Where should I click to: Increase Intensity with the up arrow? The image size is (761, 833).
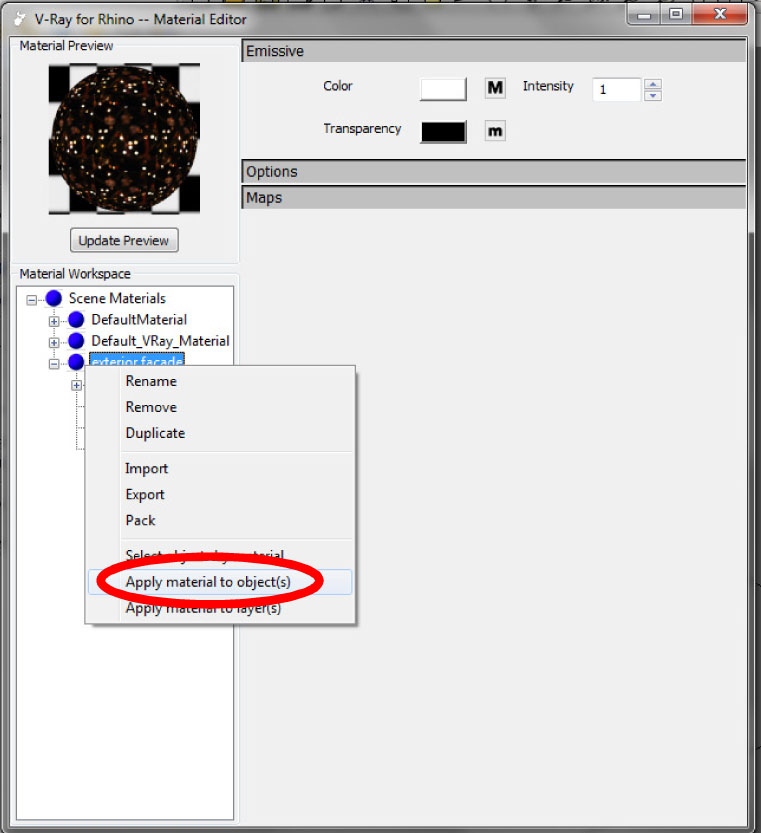pyautogui.click(x=653, y=84)
